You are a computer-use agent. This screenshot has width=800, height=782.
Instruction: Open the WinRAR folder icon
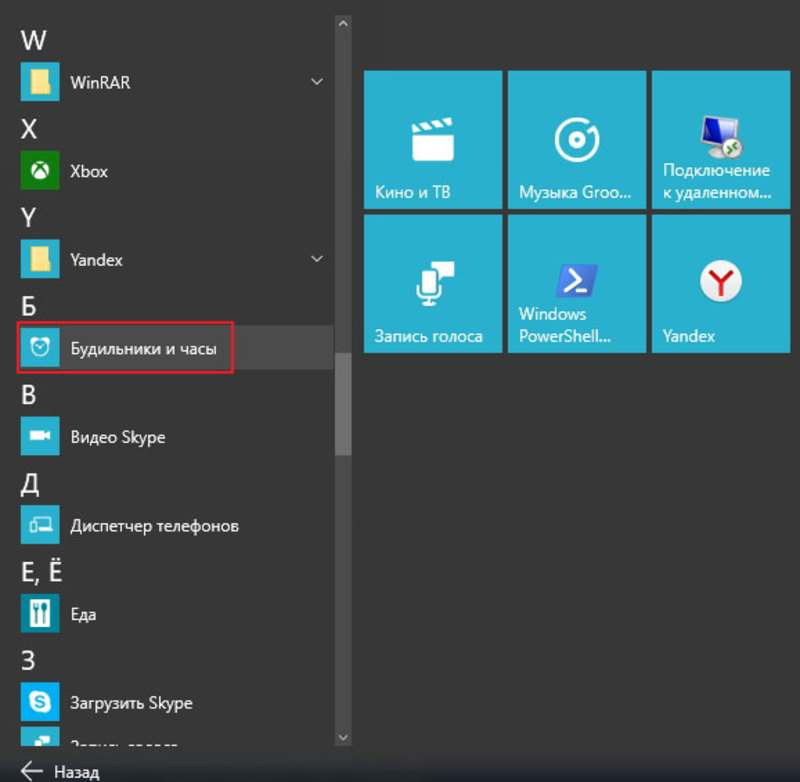click(x=40, y=82)
